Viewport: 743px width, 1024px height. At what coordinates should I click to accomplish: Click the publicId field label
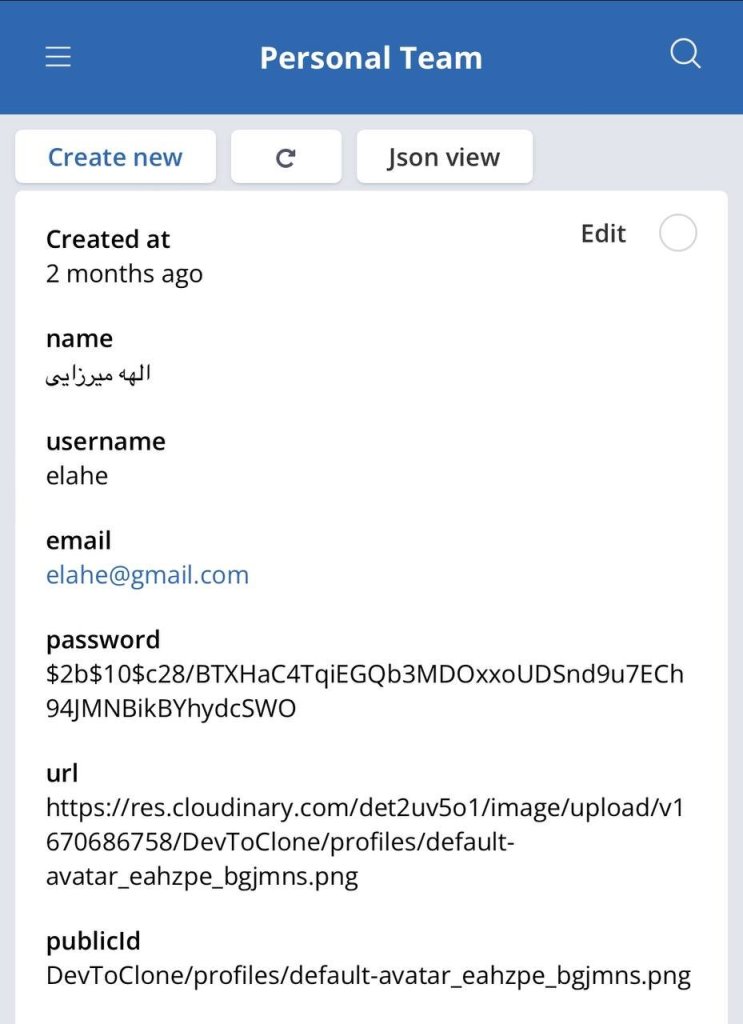pyautogui.click(x=94, y=942)
